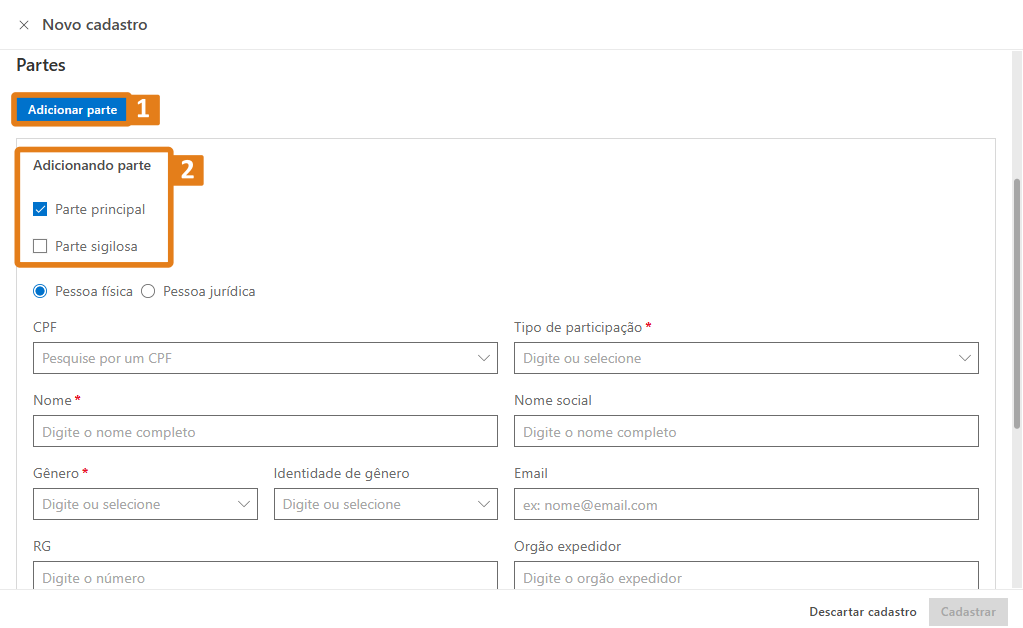Click the Descartar cadastro link

tap(862, 611)
